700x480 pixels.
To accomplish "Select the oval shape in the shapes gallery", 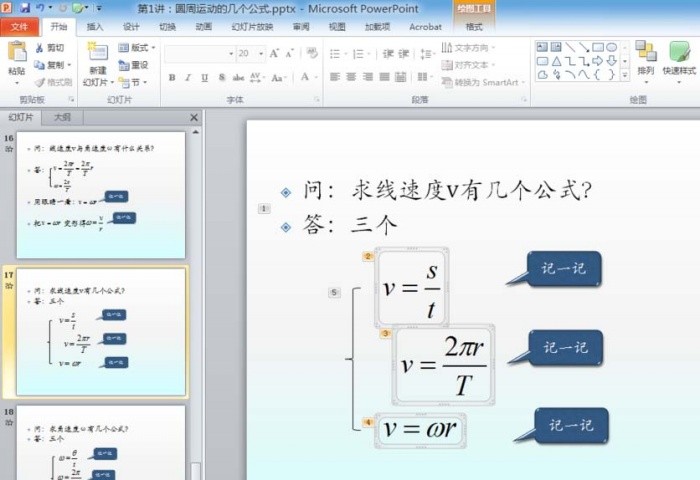I will (612, 47).
